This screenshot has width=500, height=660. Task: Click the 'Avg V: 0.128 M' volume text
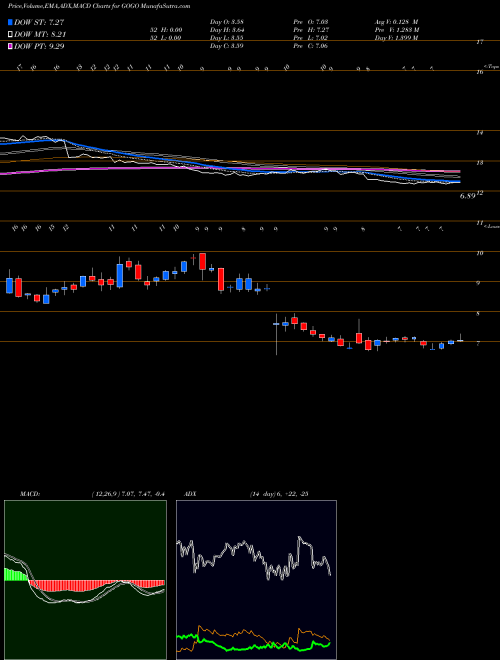396,22
